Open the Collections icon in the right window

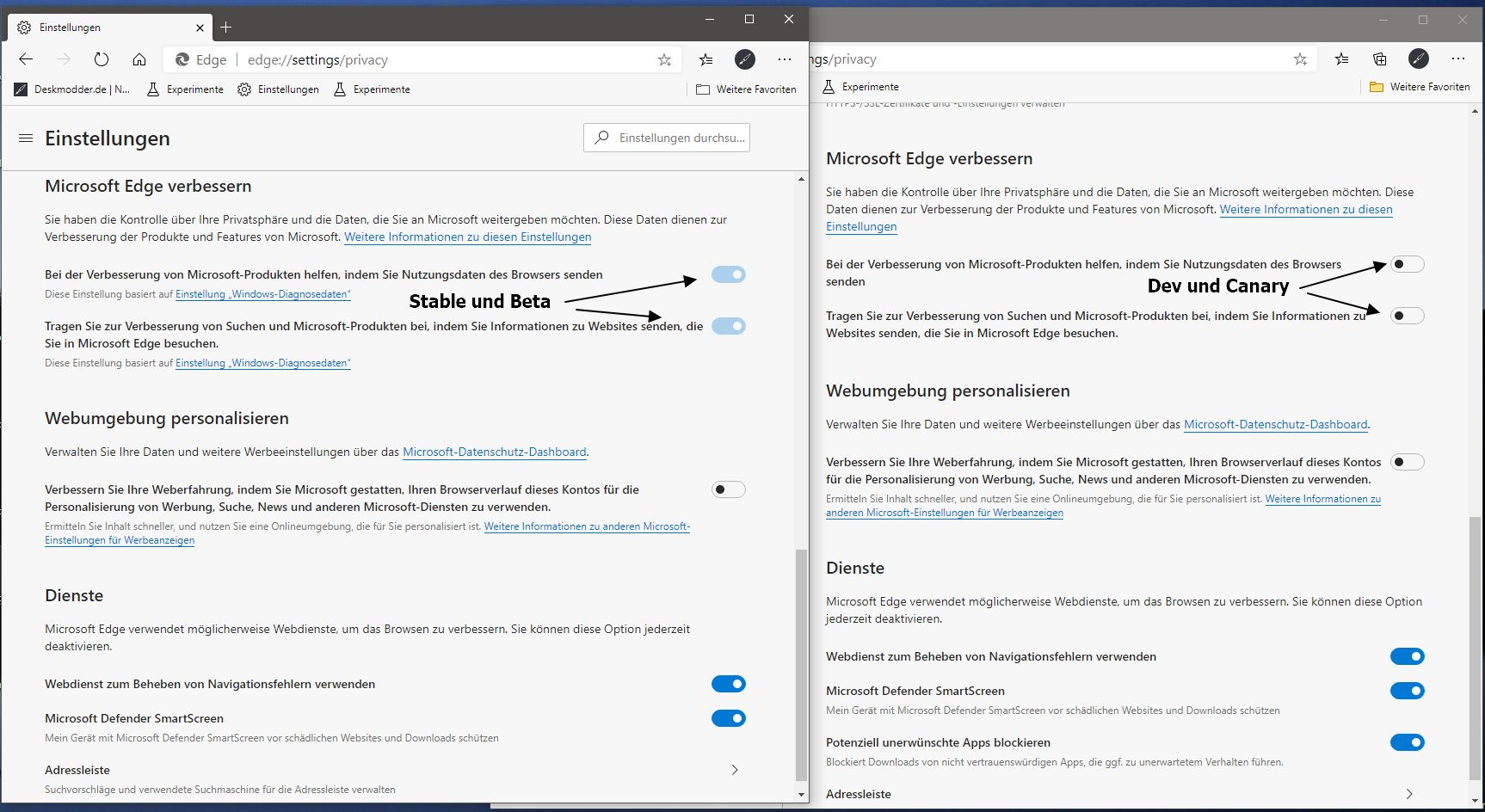[1380, 58]
